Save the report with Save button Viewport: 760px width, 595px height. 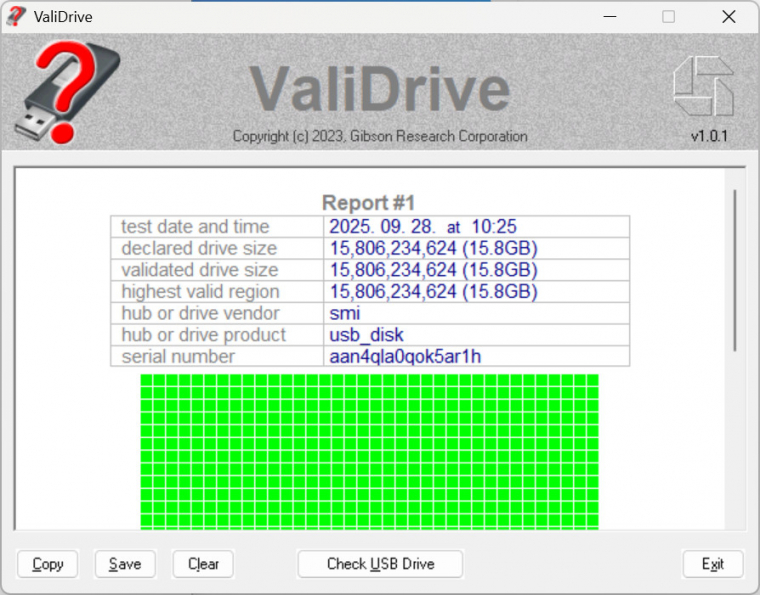[125, 564]
